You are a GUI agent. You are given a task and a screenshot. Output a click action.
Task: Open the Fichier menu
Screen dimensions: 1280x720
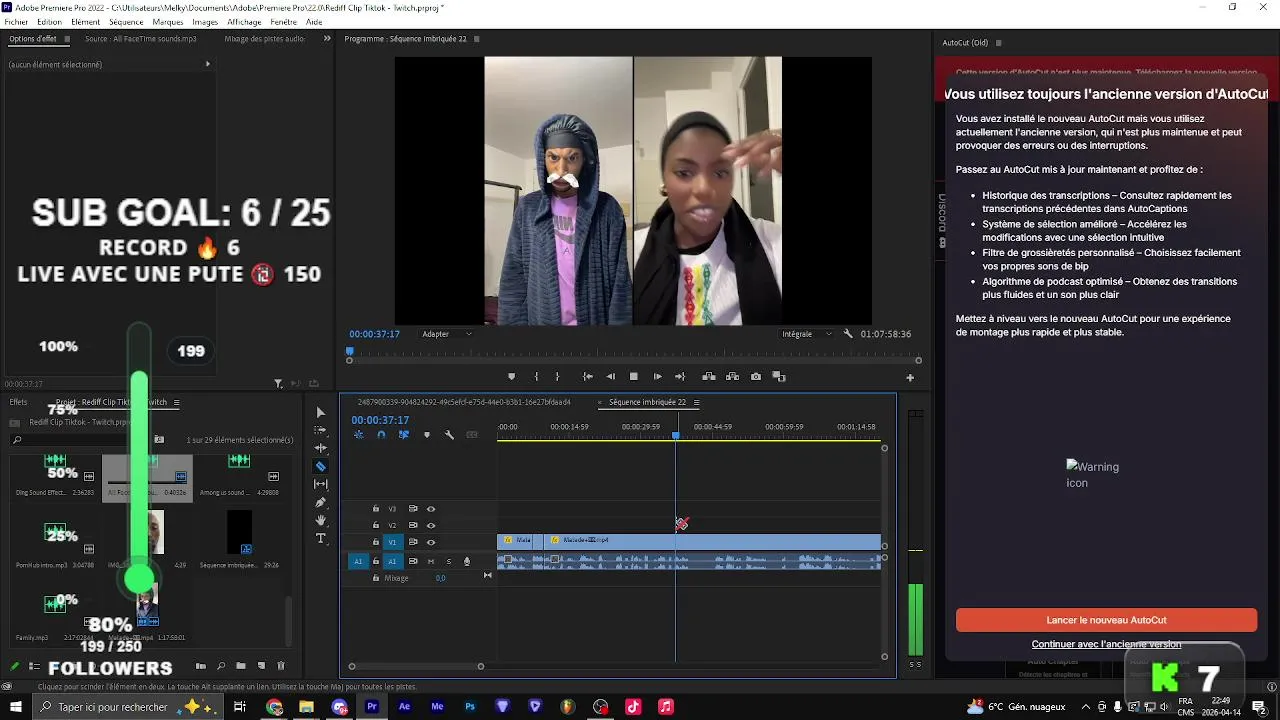coord(16,21)
